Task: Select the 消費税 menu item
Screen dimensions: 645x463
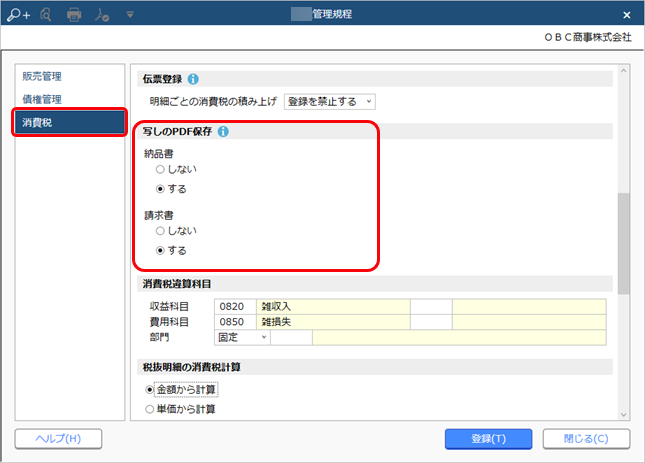Action: (x=70, y=123)
